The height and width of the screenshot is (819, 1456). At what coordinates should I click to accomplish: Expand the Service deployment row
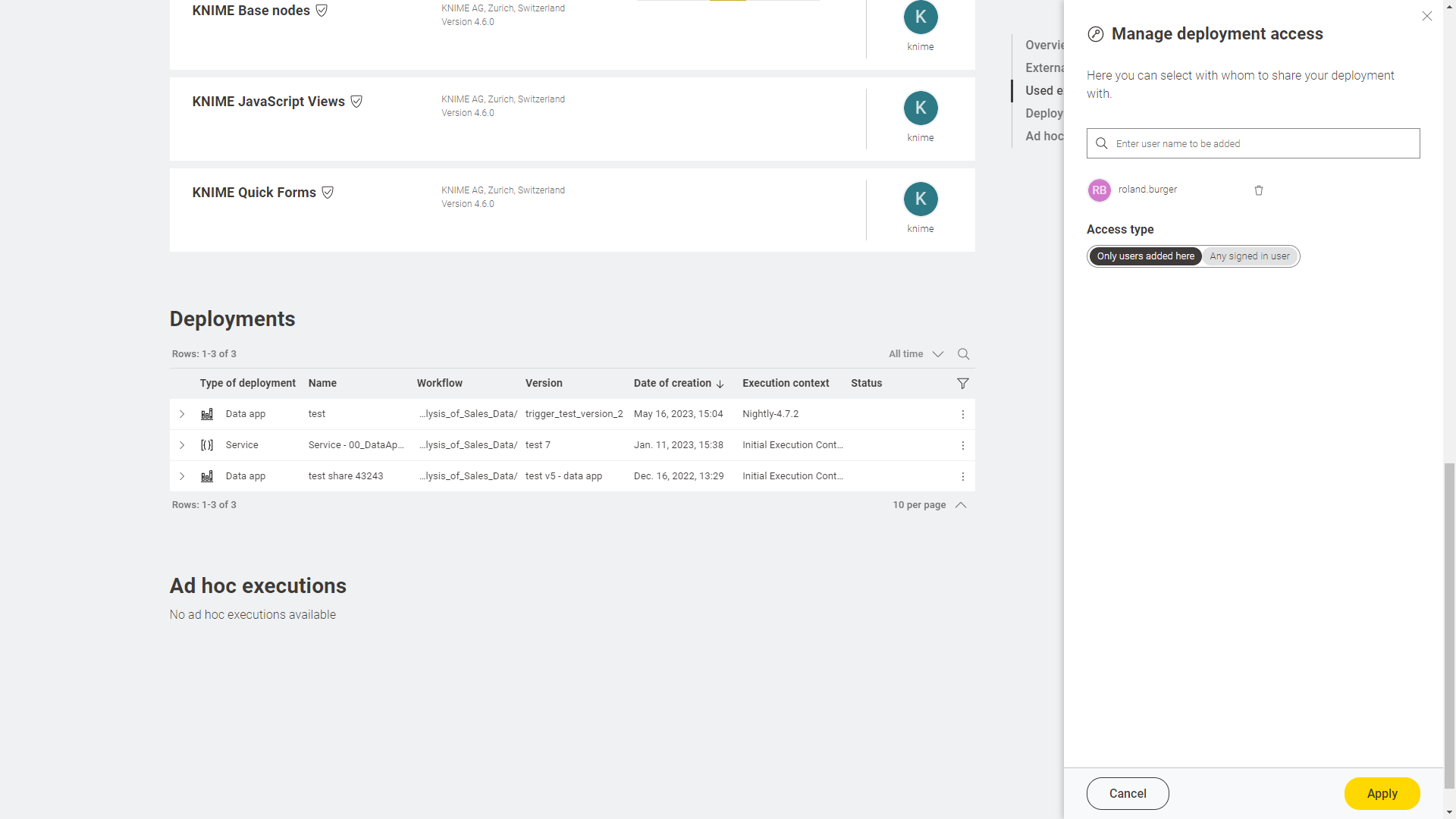[x=181, y=445]
